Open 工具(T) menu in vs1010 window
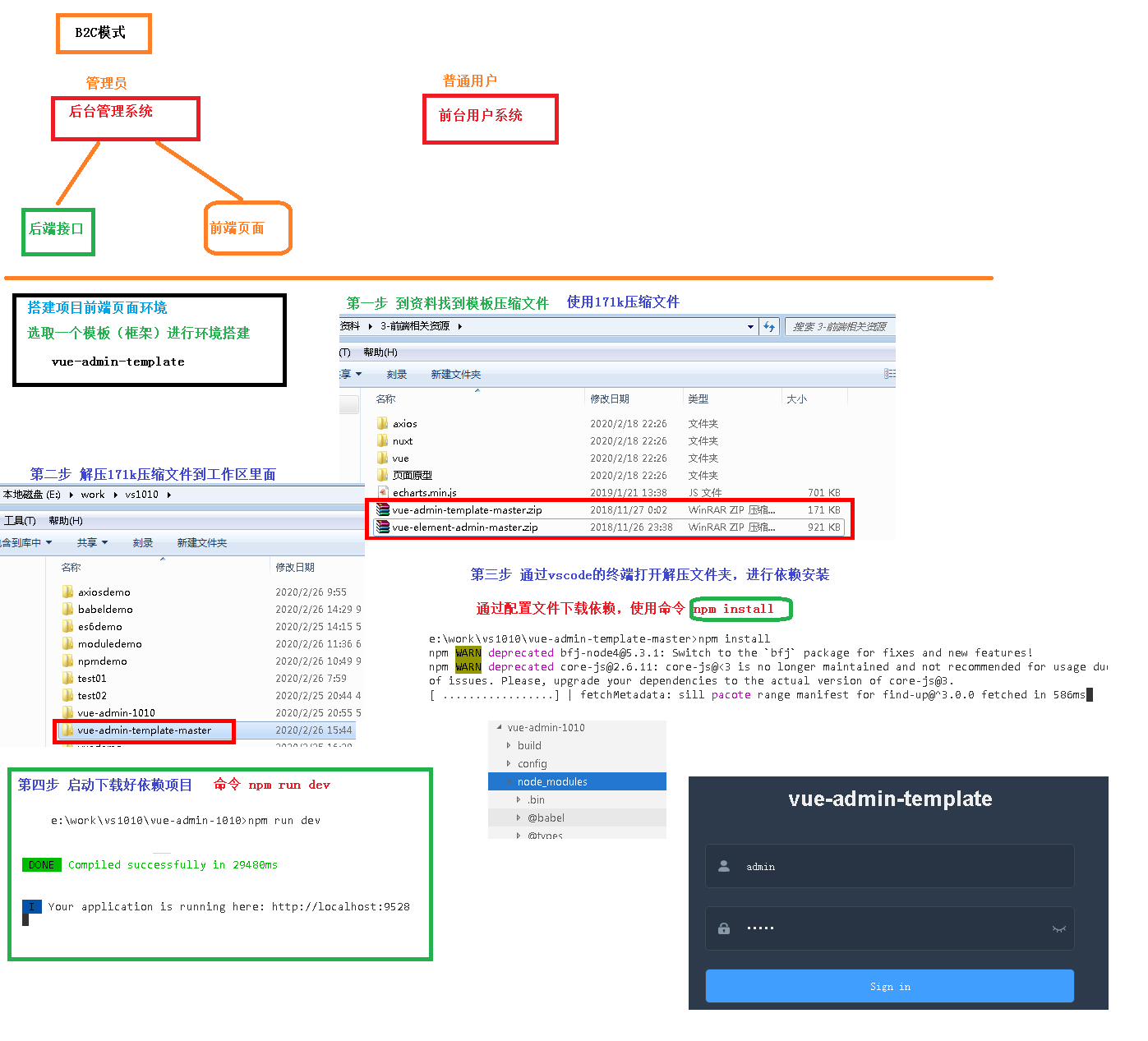This screenshot has width=1148, height=1041. (x=20, y=521)
